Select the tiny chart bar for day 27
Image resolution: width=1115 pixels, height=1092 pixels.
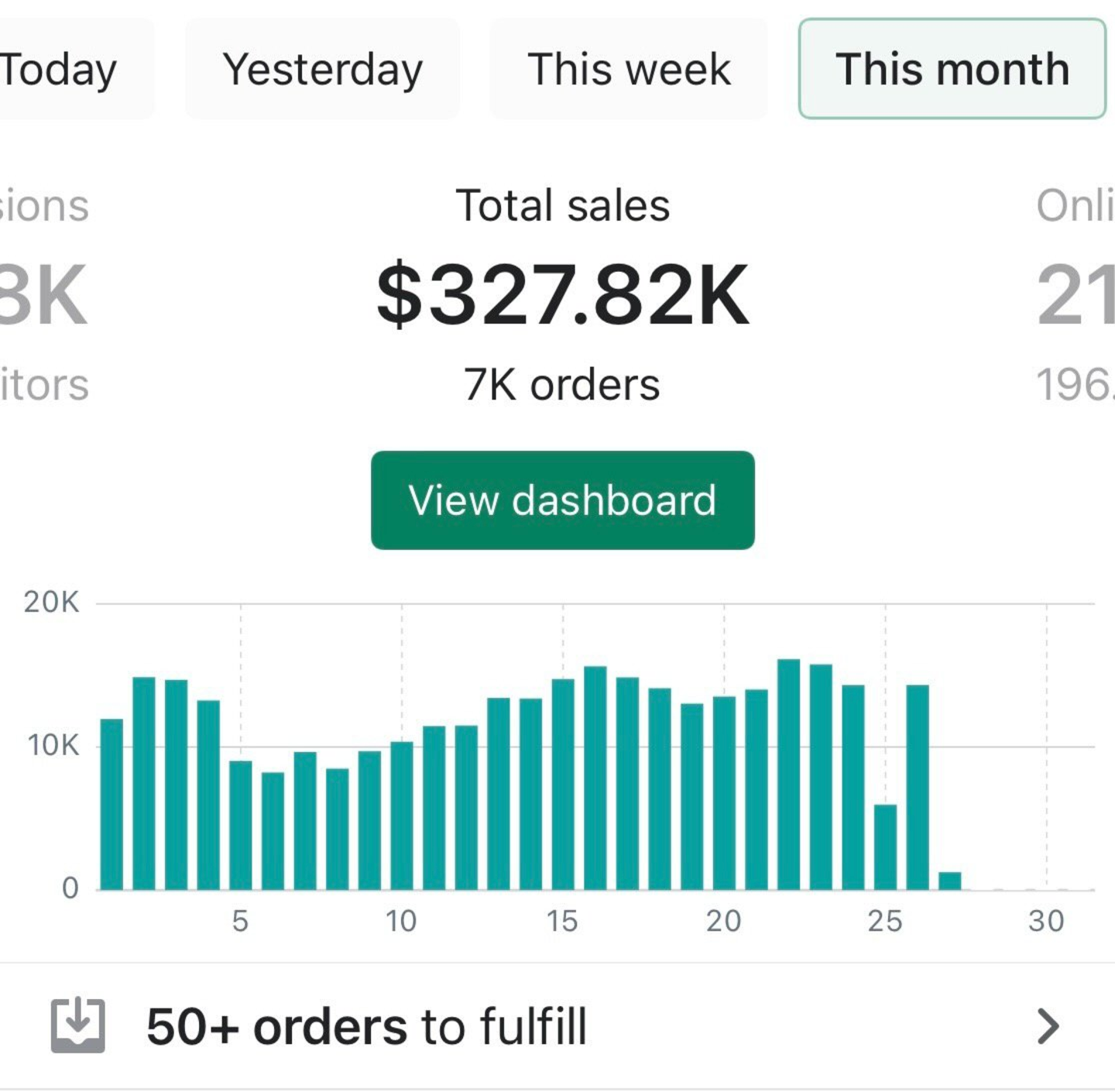click(x=950, y=881)
